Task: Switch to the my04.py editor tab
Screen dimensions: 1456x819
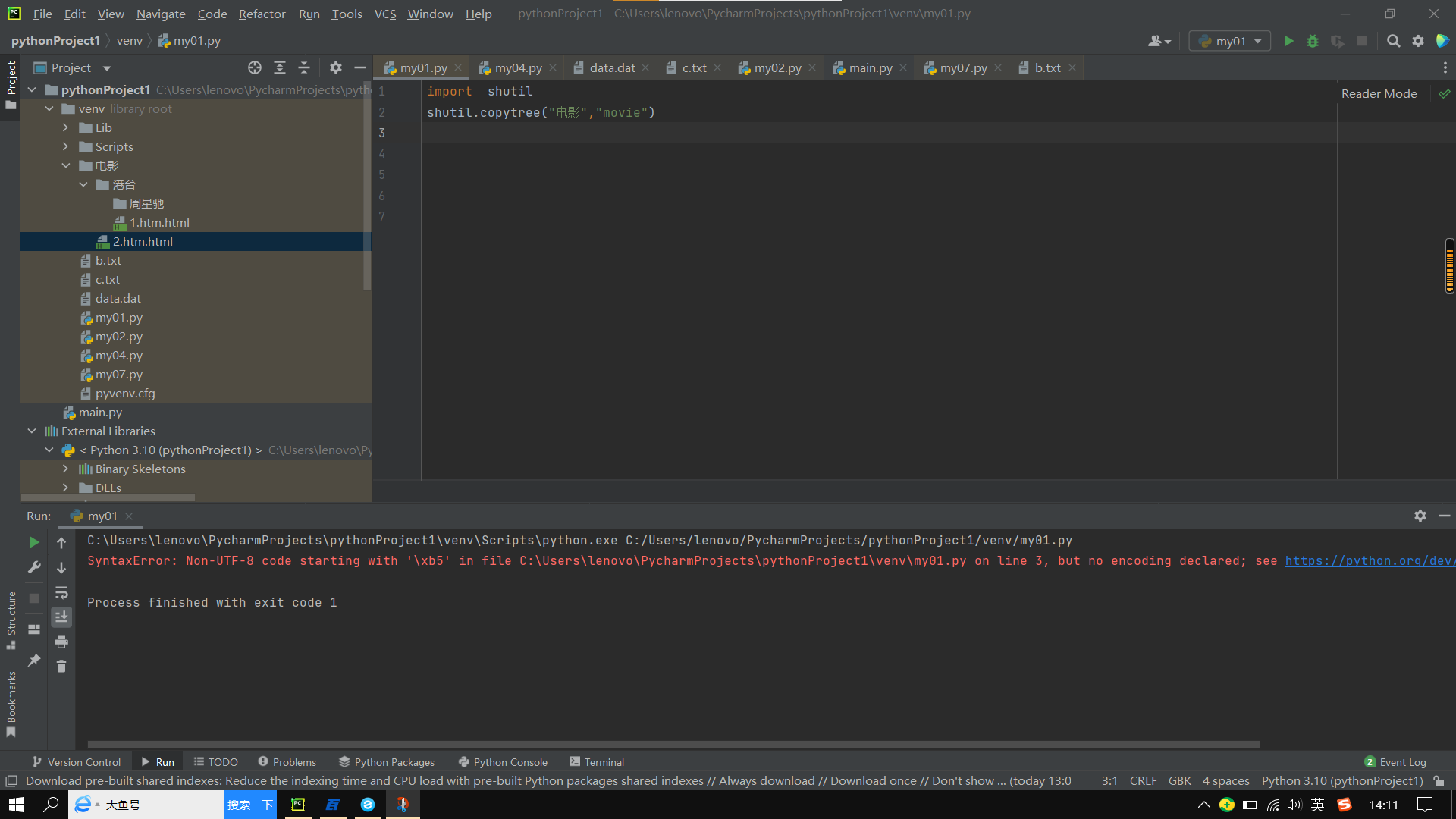Action: [518, 67]
